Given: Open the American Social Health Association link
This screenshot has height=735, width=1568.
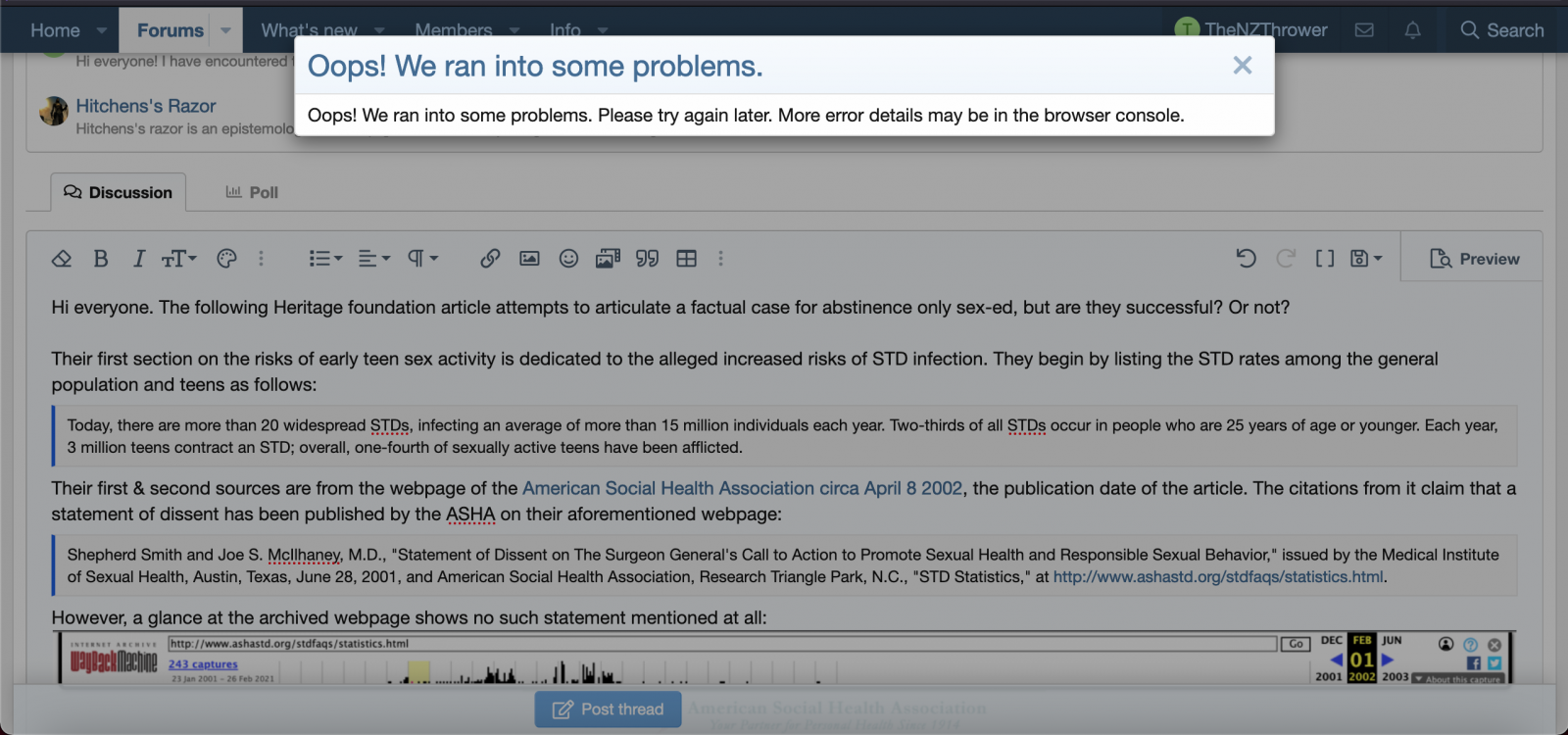Looking at the screenshot, I should tap(742, 488).
